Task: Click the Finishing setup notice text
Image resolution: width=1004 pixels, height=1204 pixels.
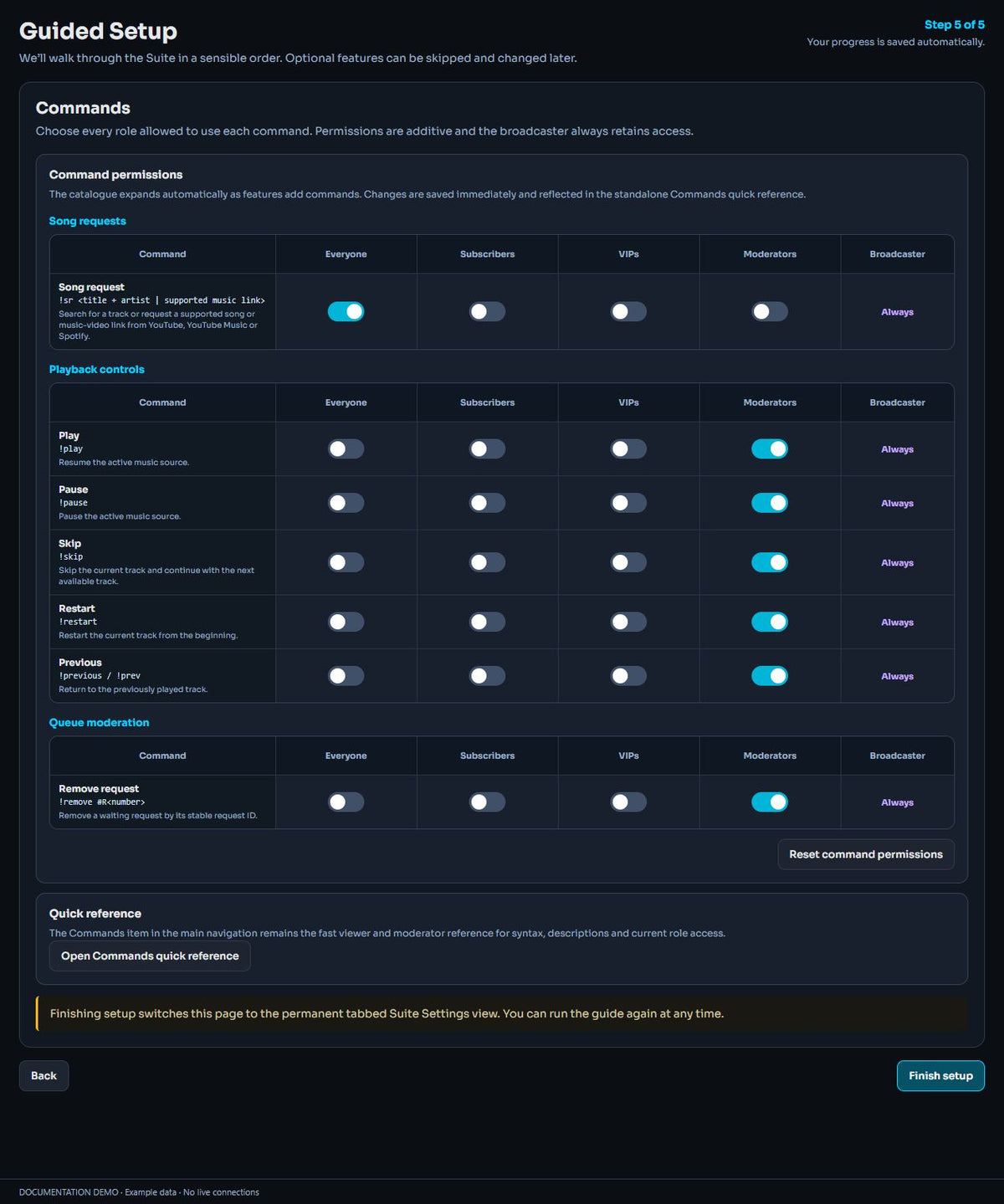Action: (387, 1014)
